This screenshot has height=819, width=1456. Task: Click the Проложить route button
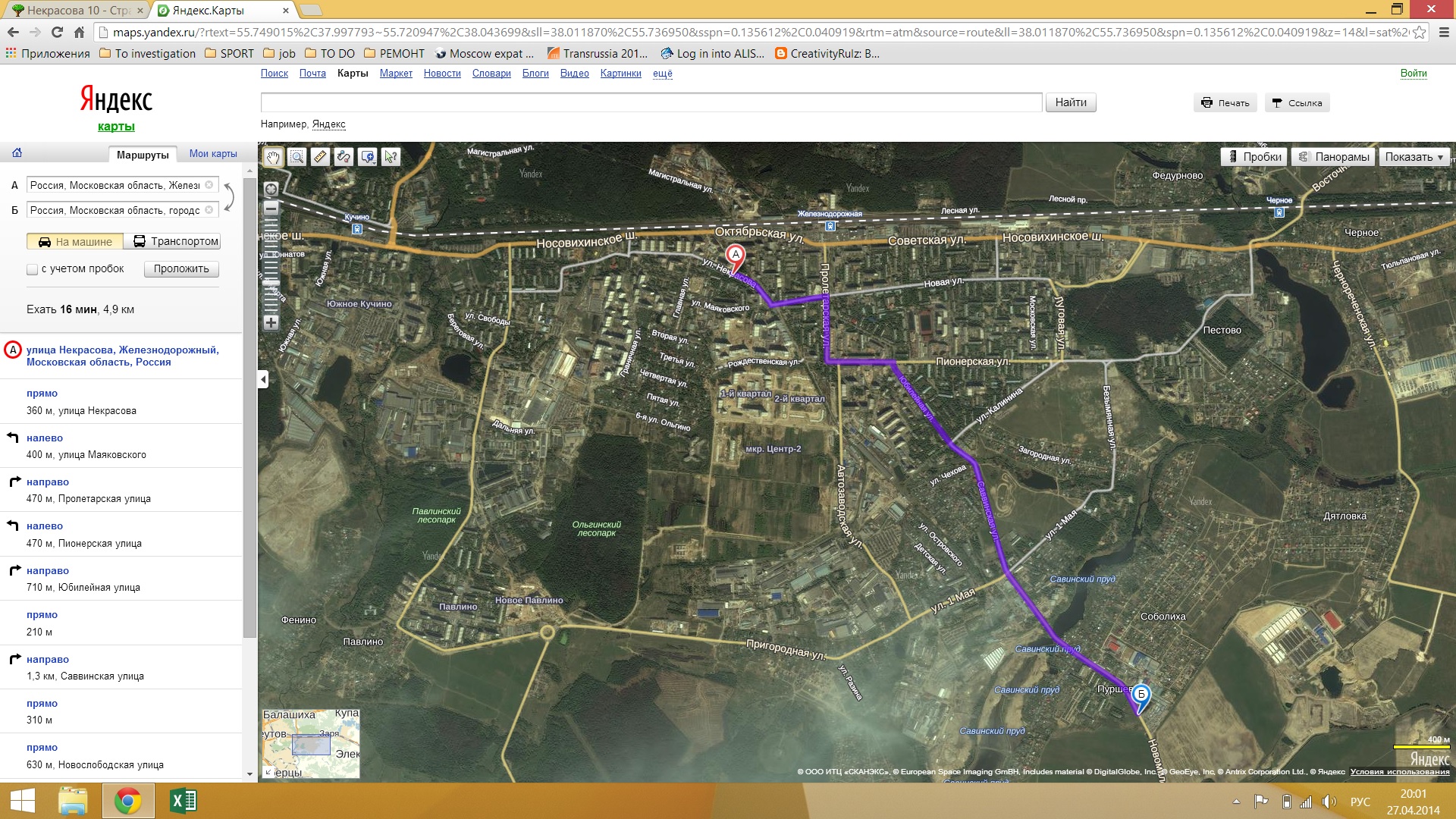coord(181,269)
